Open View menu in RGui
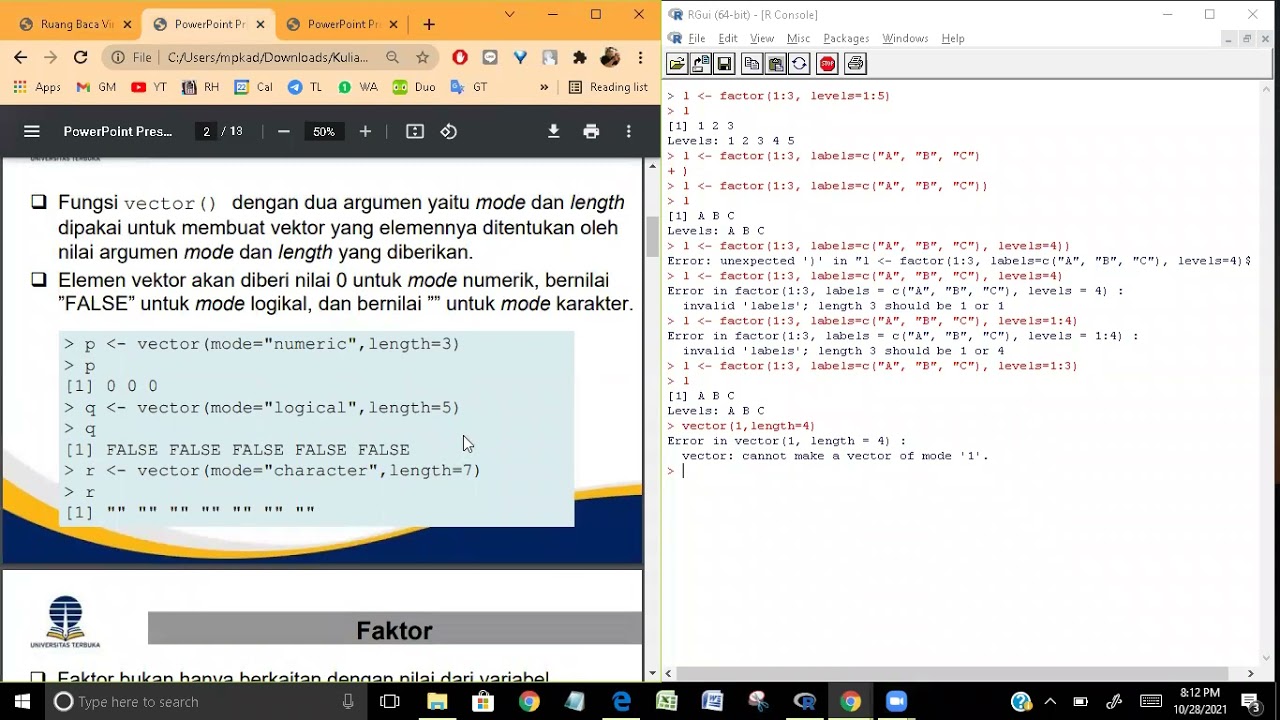 [x=762, y=38]
